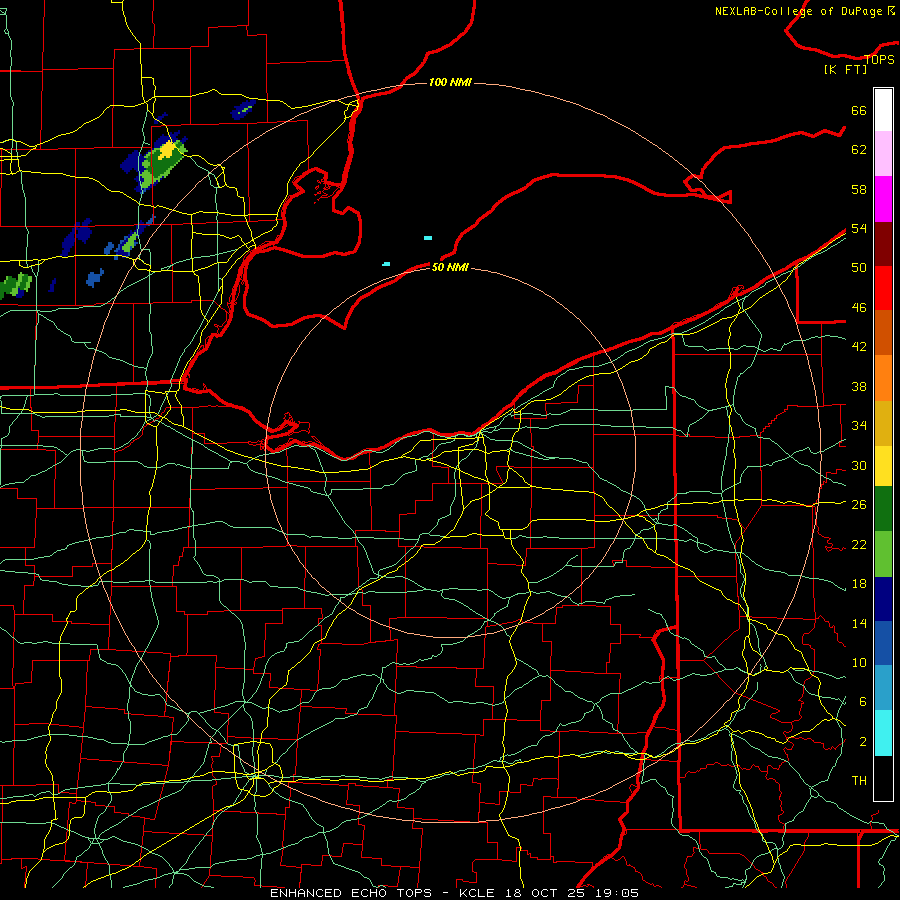Viewport: 900px width, 900px height.
Task: Click the medium blue legend swatch
Action: point(883,643)
